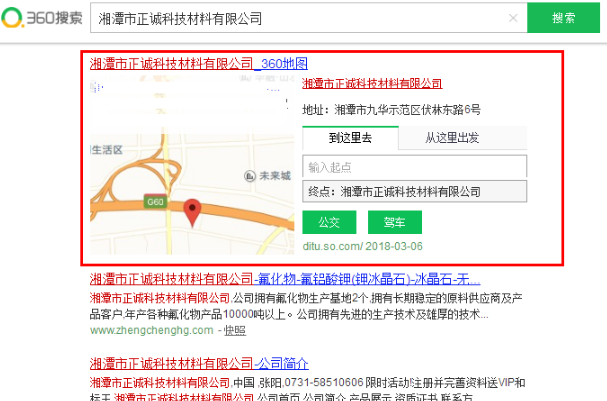Click the 驾车 route button
Image resolution: width=607 pixels, height=401 pixels.
[395, 222]
